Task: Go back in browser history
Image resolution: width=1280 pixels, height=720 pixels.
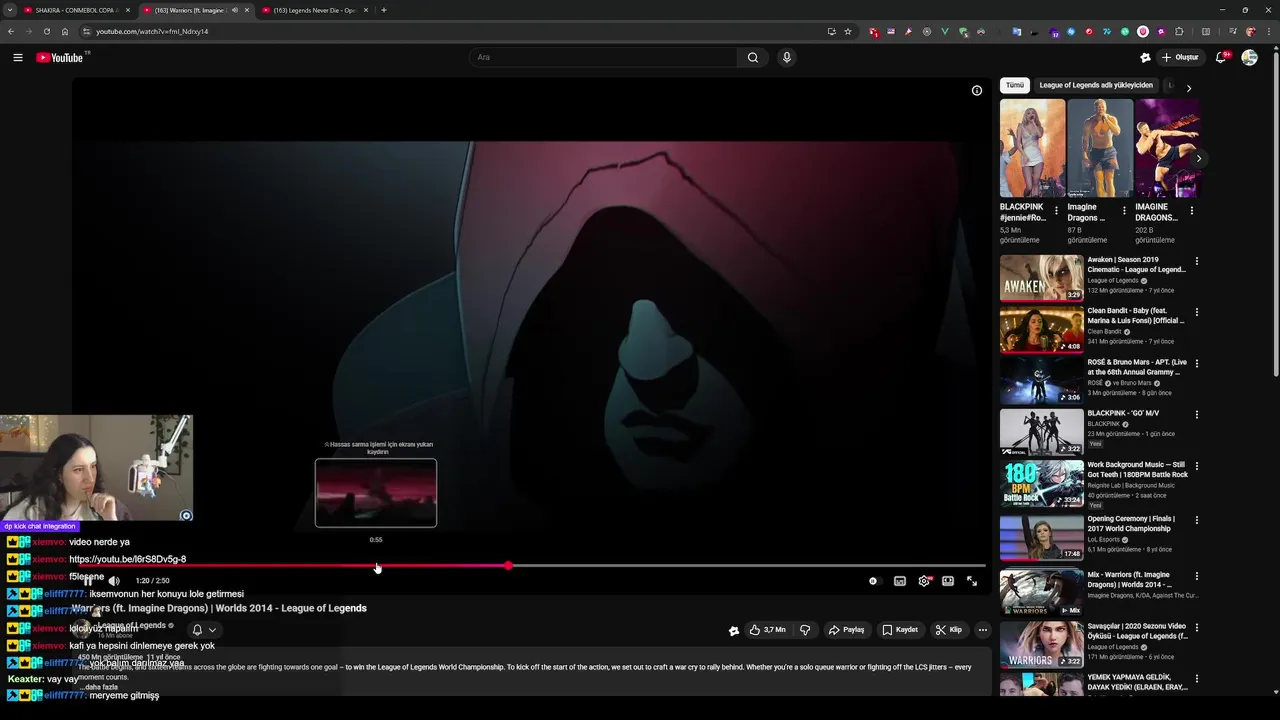Action: (x=10, y=31)
